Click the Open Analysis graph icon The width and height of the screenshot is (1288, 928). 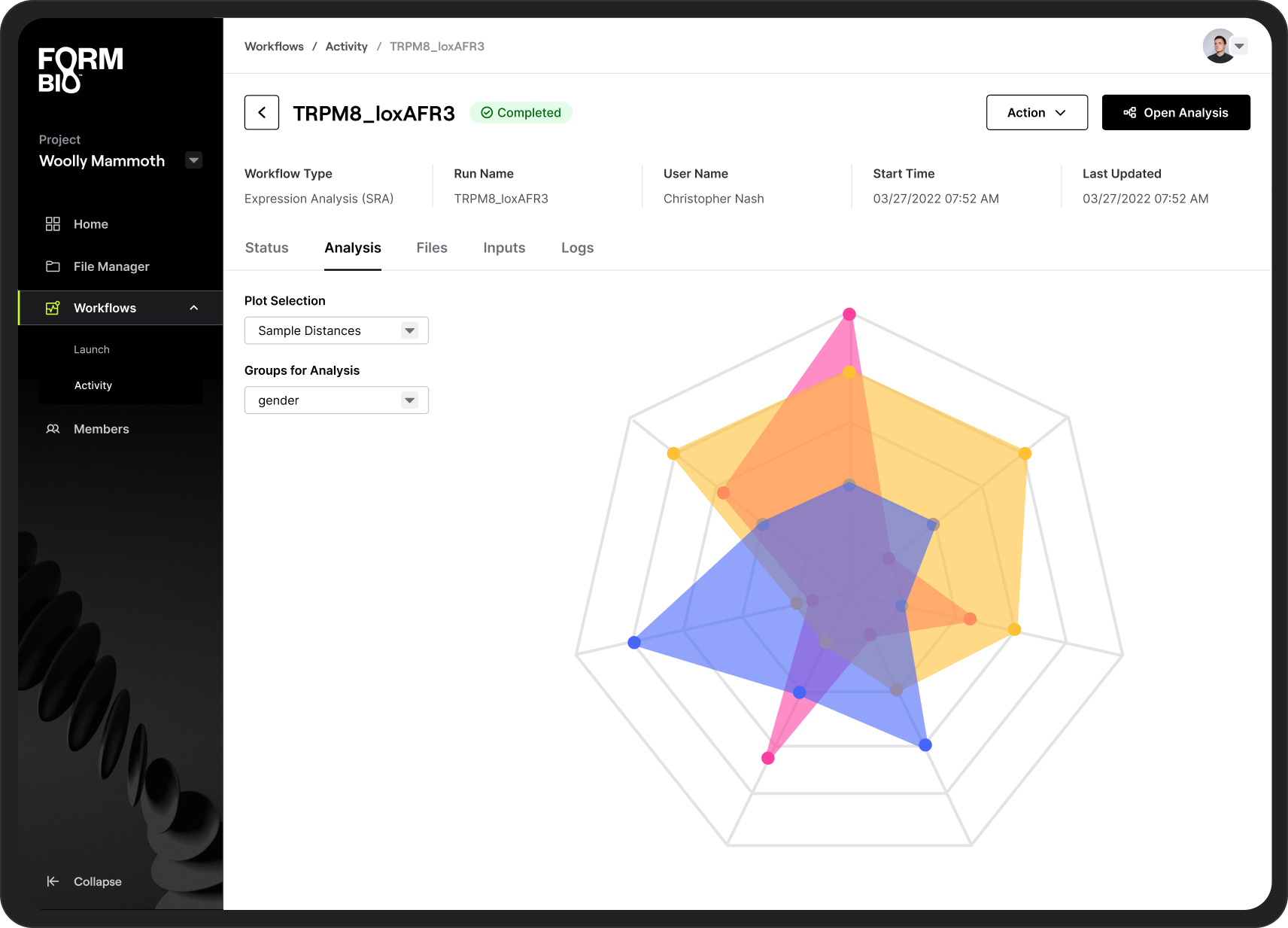coord(1130,112)
